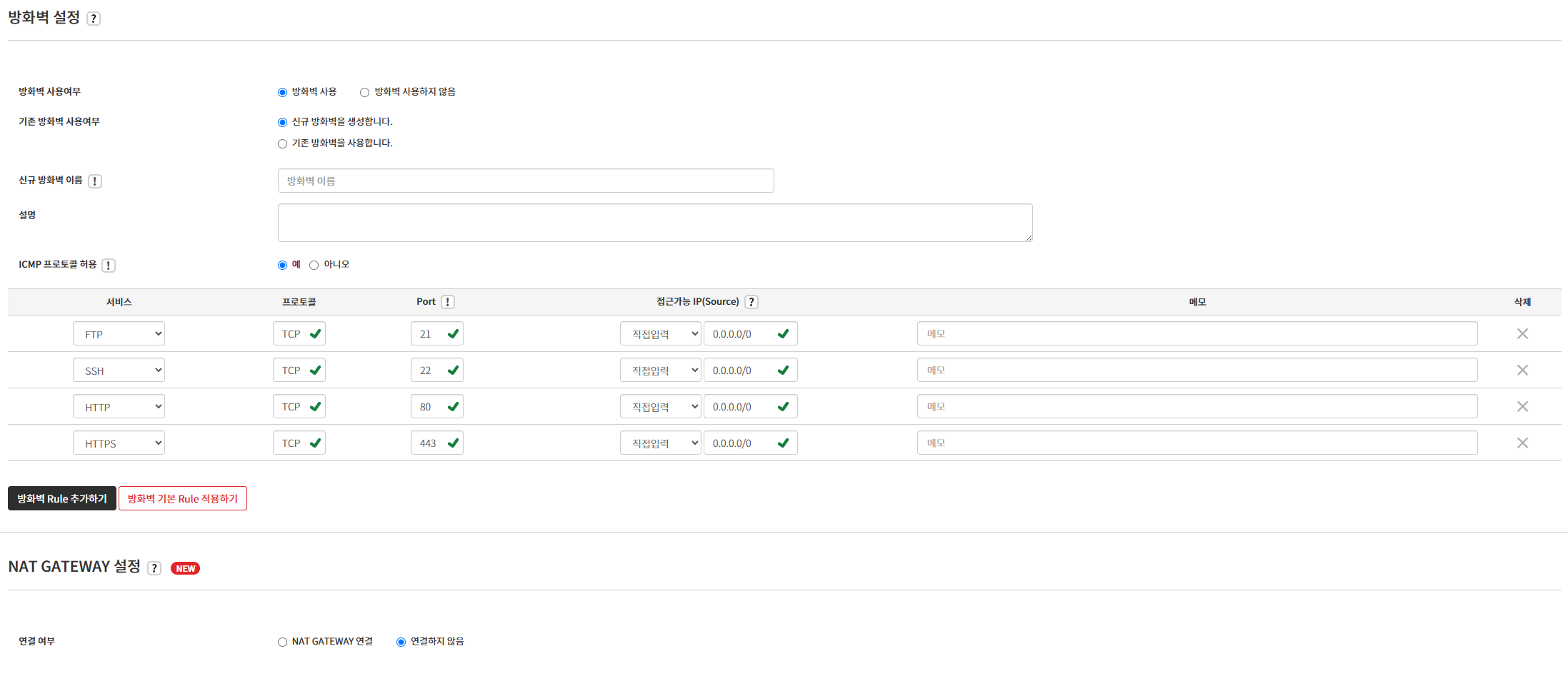Click the 방화벽 사용여부 label

(49, 91)
